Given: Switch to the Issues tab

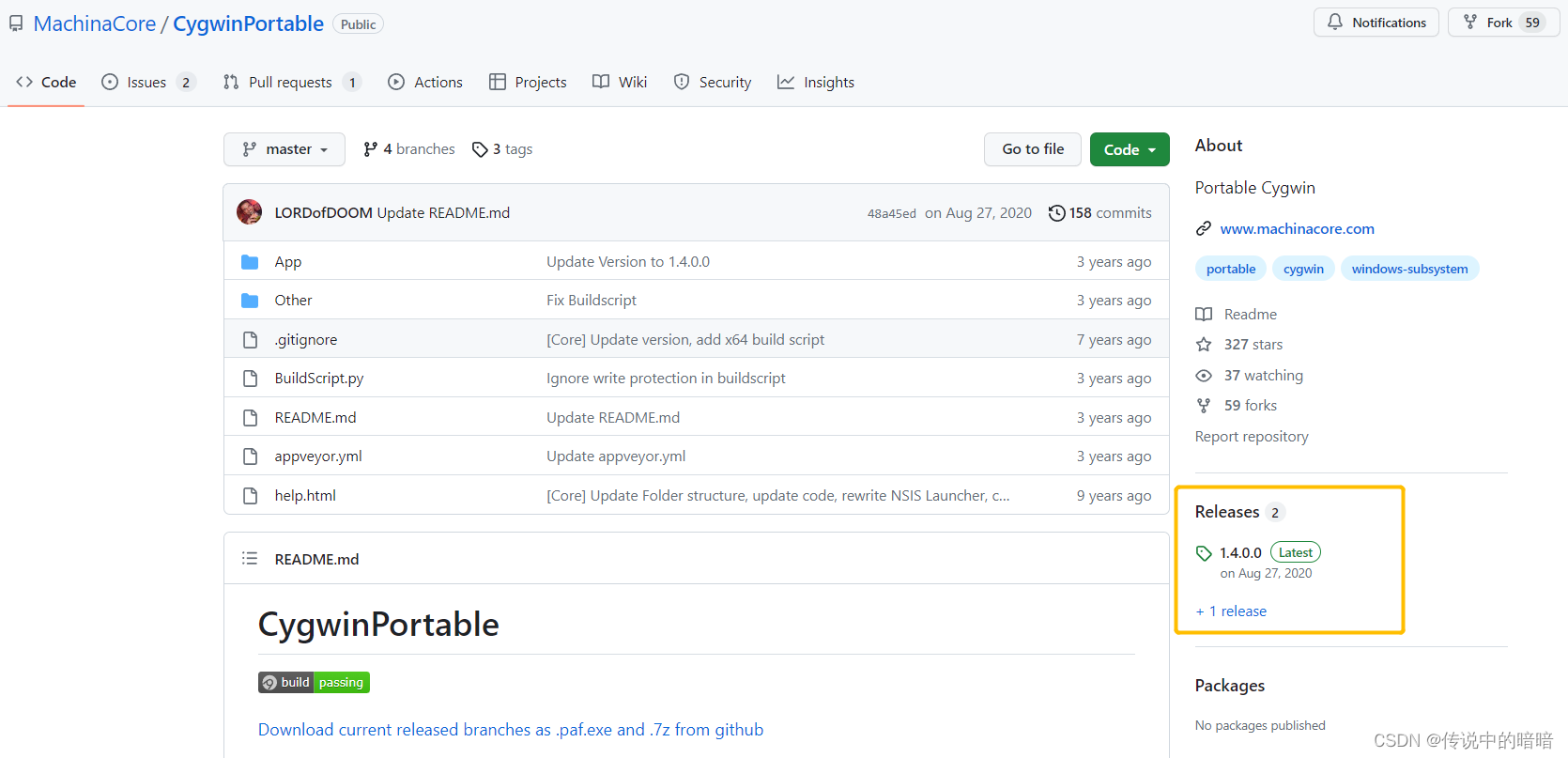Looking at the screenshot, I should pos(148,83).
